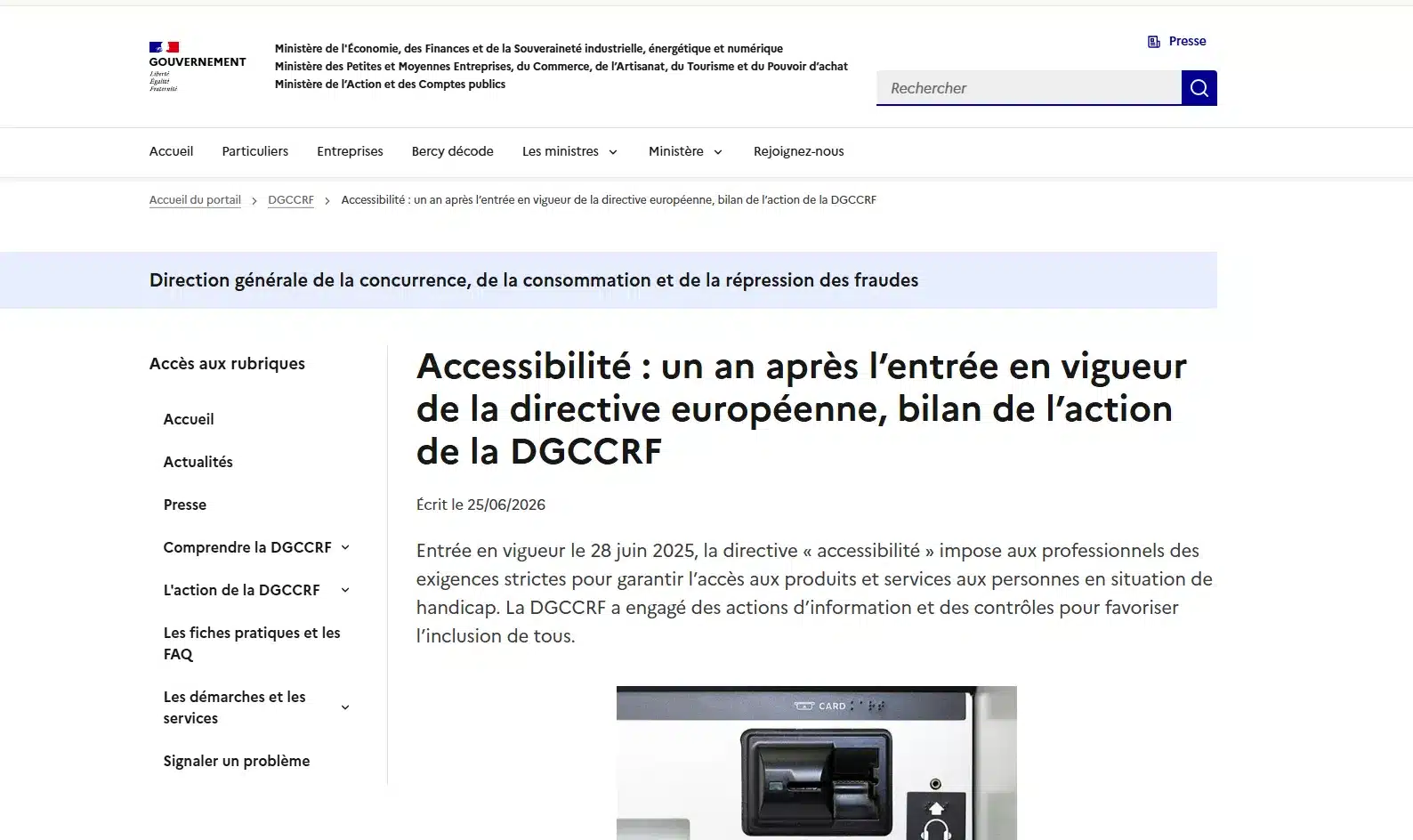Open the Presse link in header

[1187, 41]
